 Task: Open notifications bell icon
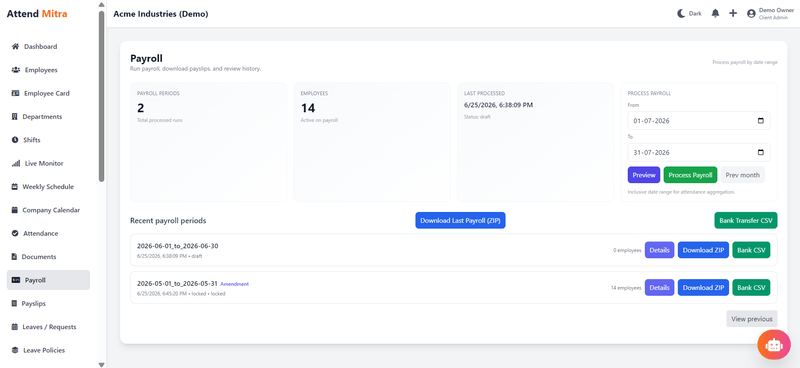[715, 14]
